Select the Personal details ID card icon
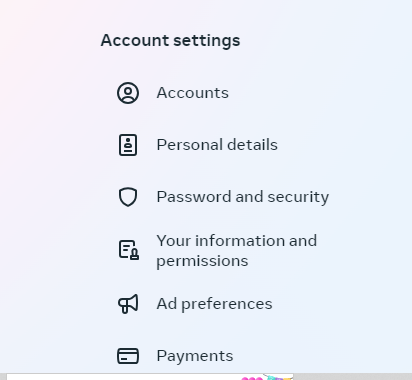Image resolution: width=412 pixels, height=380 pixels. click(x=128, y=145)
